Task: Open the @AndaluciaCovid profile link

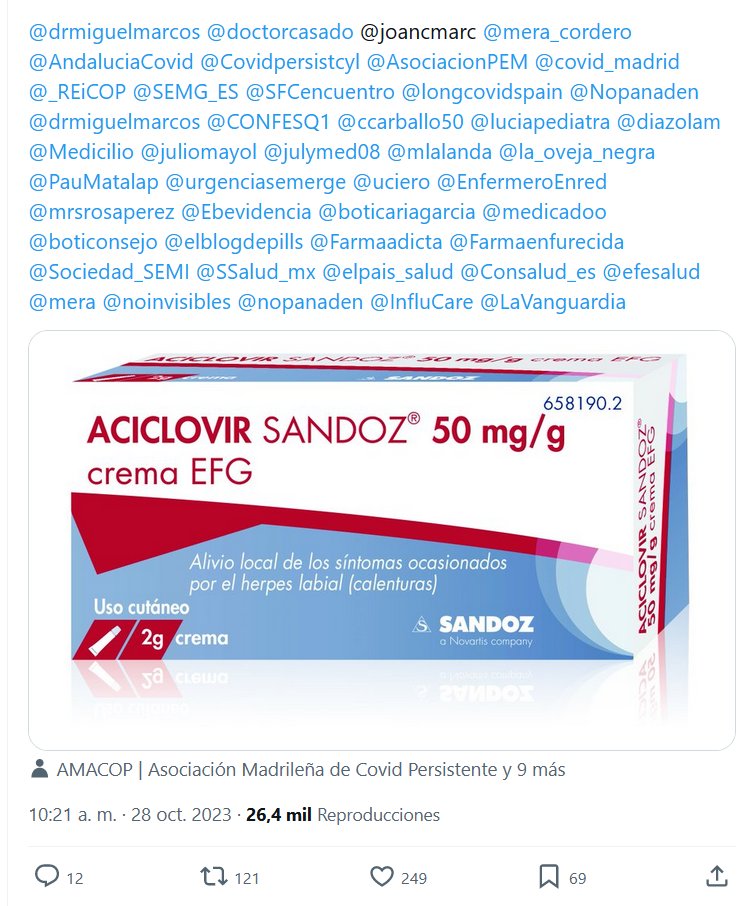Action: coord(111,62)
